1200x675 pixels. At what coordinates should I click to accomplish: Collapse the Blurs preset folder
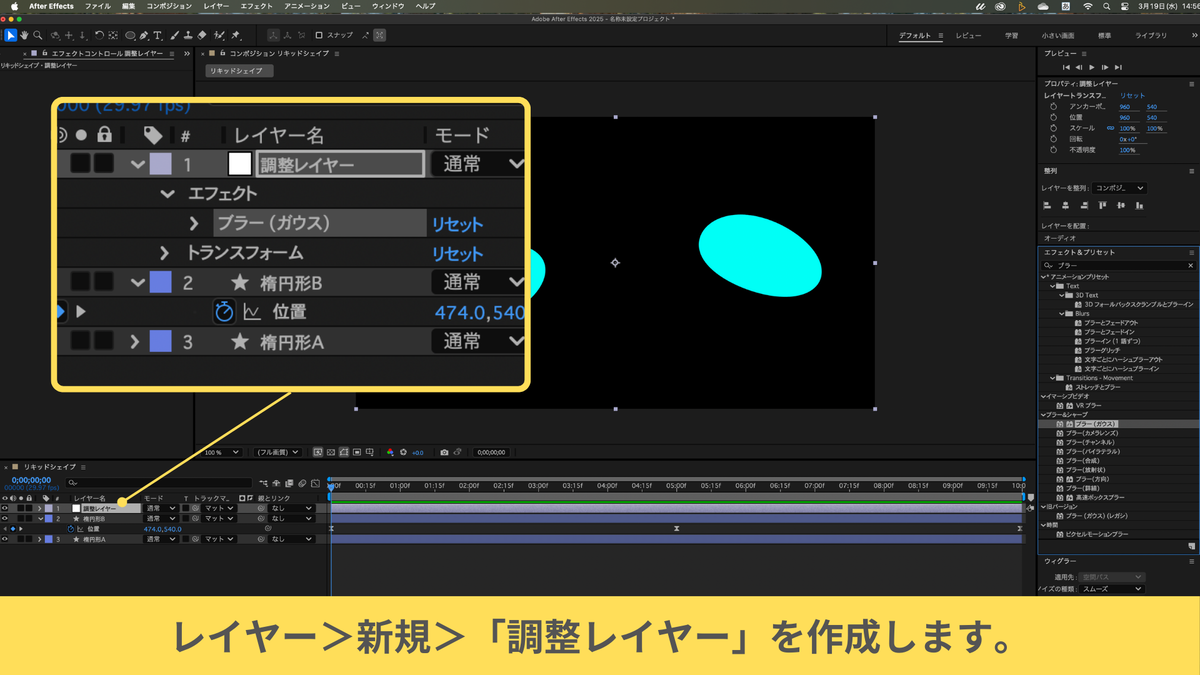(x=1061, y=313)
